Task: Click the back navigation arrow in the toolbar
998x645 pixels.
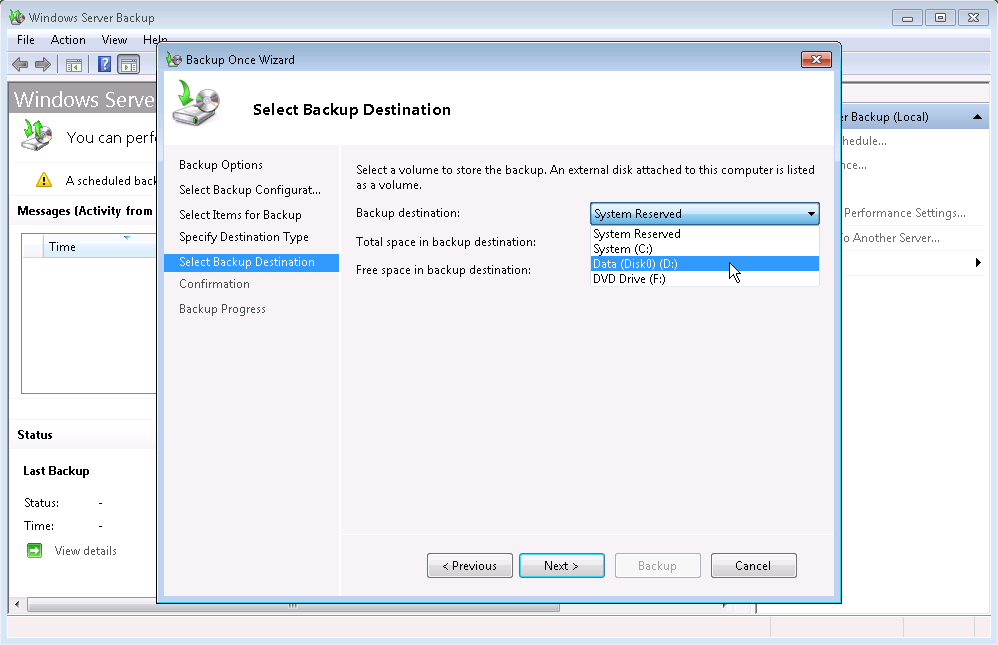Action: (x=20, y=63)
